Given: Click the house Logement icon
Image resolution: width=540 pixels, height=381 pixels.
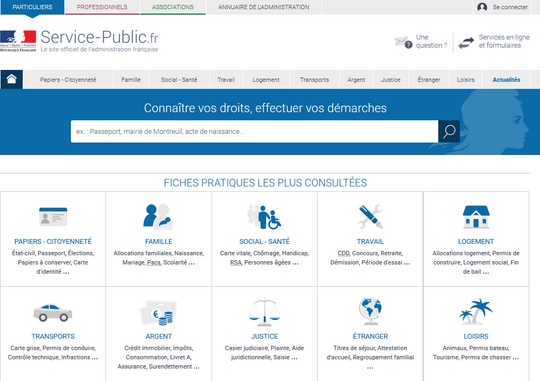Looking at the screenshot, I should click(476, 217).
